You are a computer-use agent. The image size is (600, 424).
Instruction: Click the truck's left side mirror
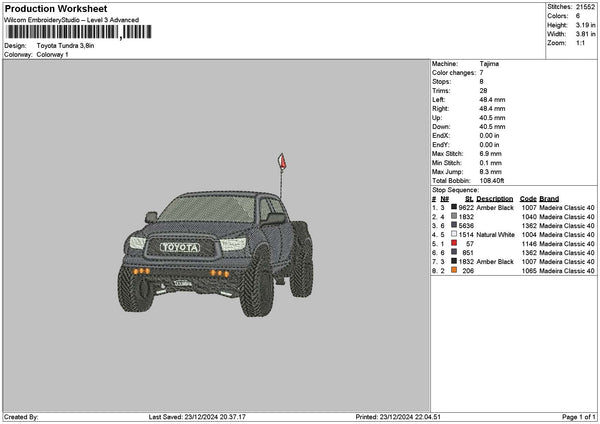click(151, 217)
